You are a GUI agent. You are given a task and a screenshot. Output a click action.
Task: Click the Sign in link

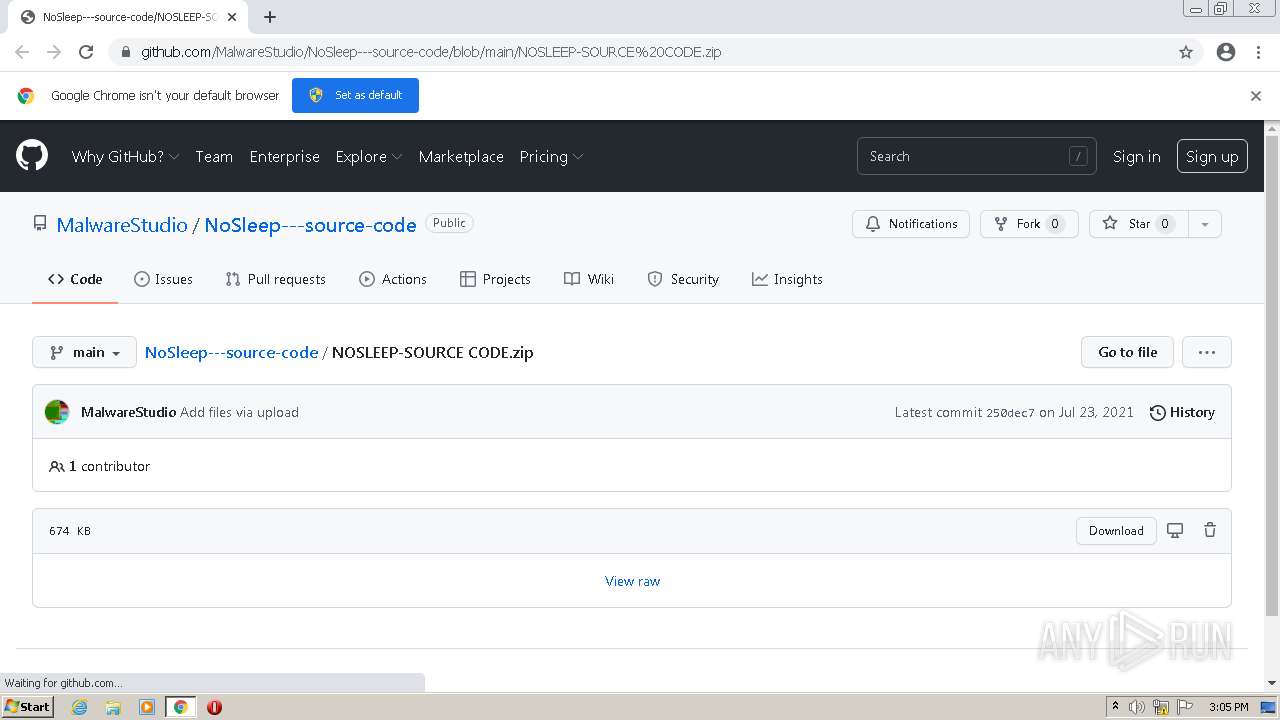point(1137,156)
